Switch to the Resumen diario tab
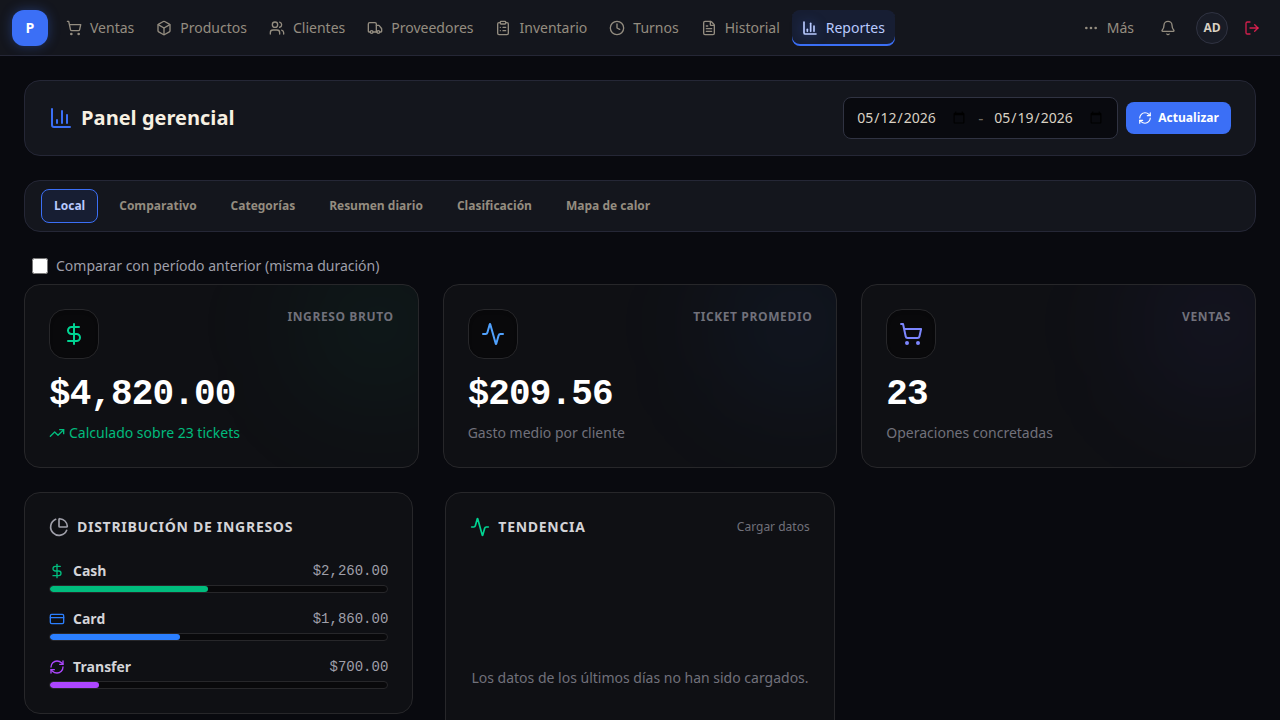1280x720 pixels. tap(376, 206)
